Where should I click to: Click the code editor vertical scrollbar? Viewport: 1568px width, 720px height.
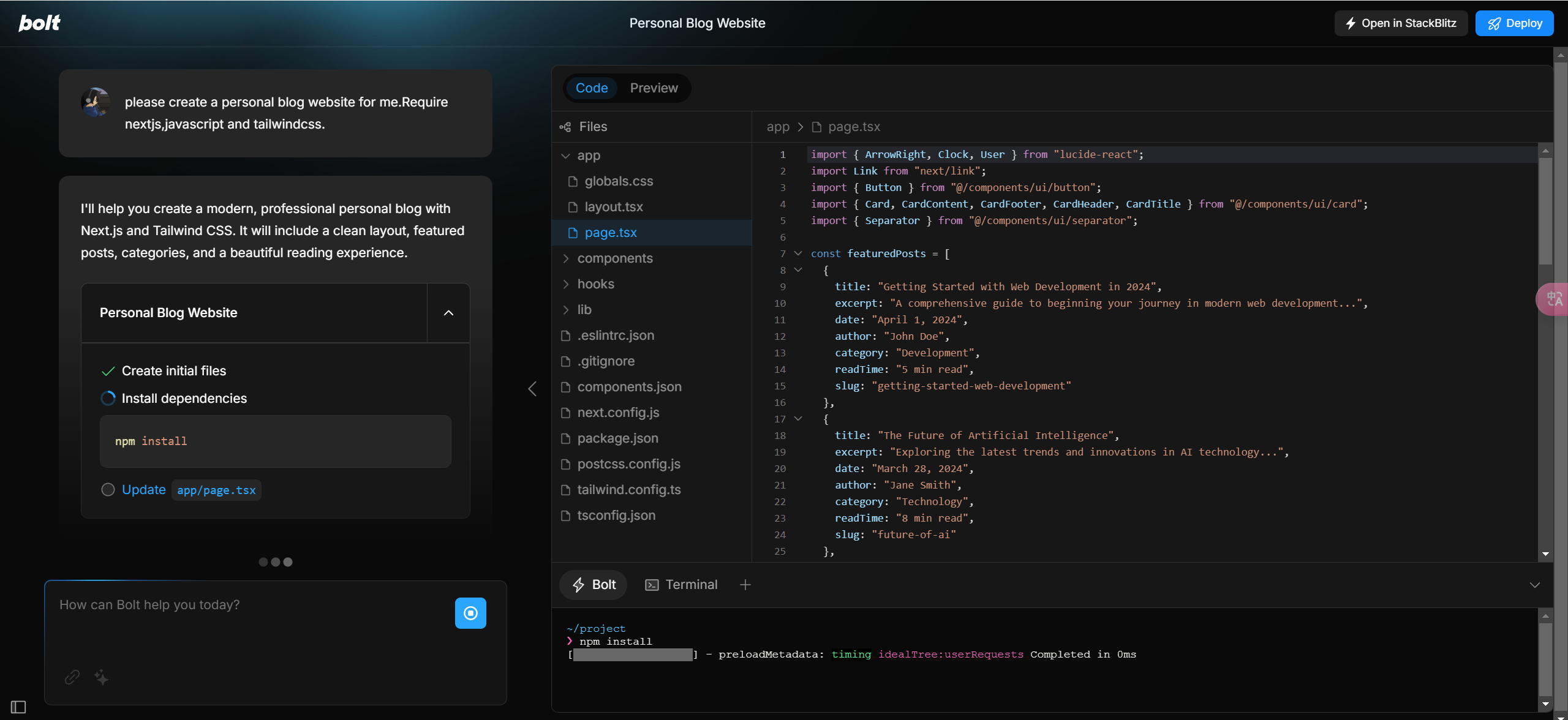1545,211
